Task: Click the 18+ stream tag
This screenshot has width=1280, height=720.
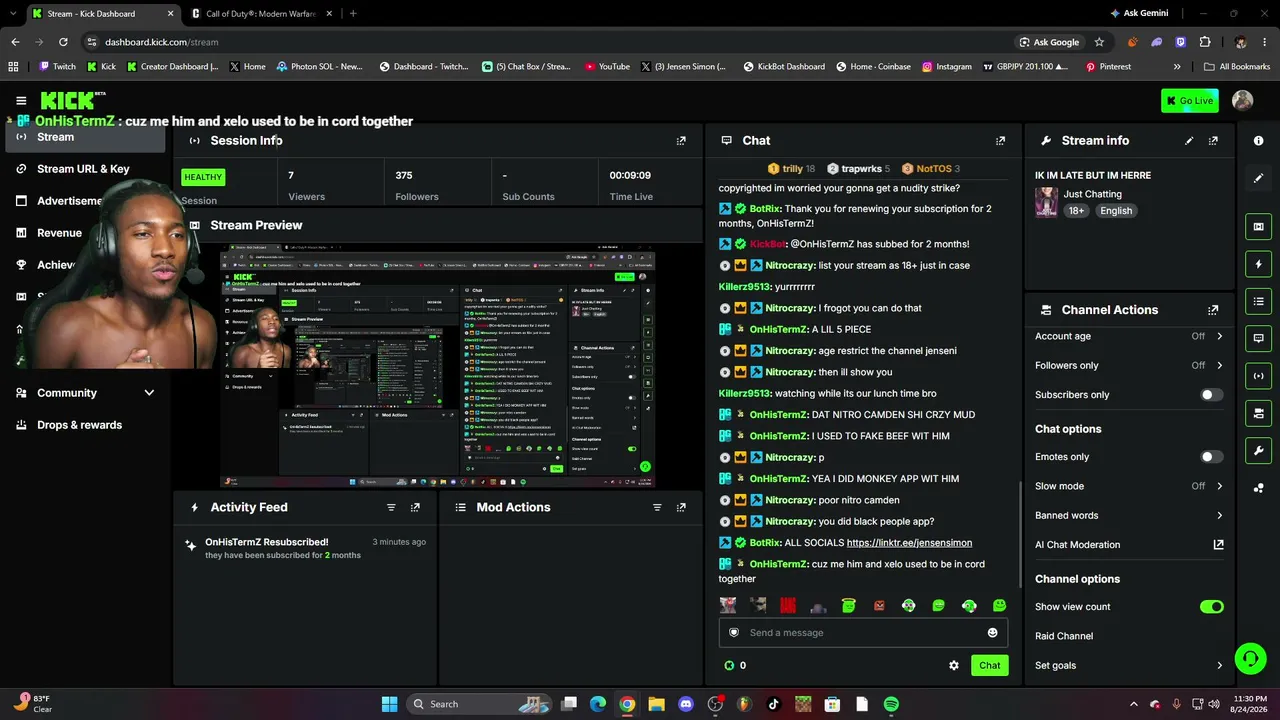Action: click(x=1076, y=211)
